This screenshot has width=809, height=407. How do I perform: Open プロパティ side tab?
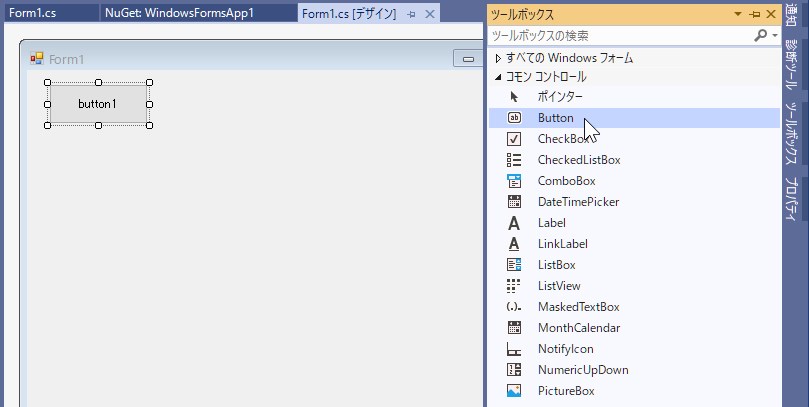point(790,199)
